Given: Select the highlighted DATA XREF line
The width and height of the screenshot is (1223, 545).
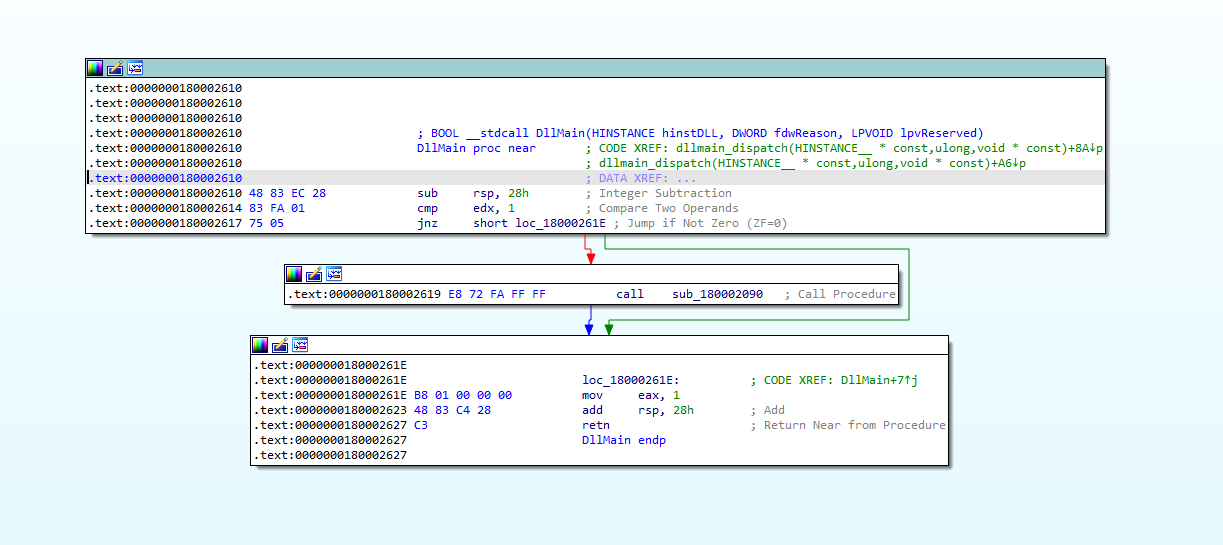Looking at the screenshot, I should 640,178.
